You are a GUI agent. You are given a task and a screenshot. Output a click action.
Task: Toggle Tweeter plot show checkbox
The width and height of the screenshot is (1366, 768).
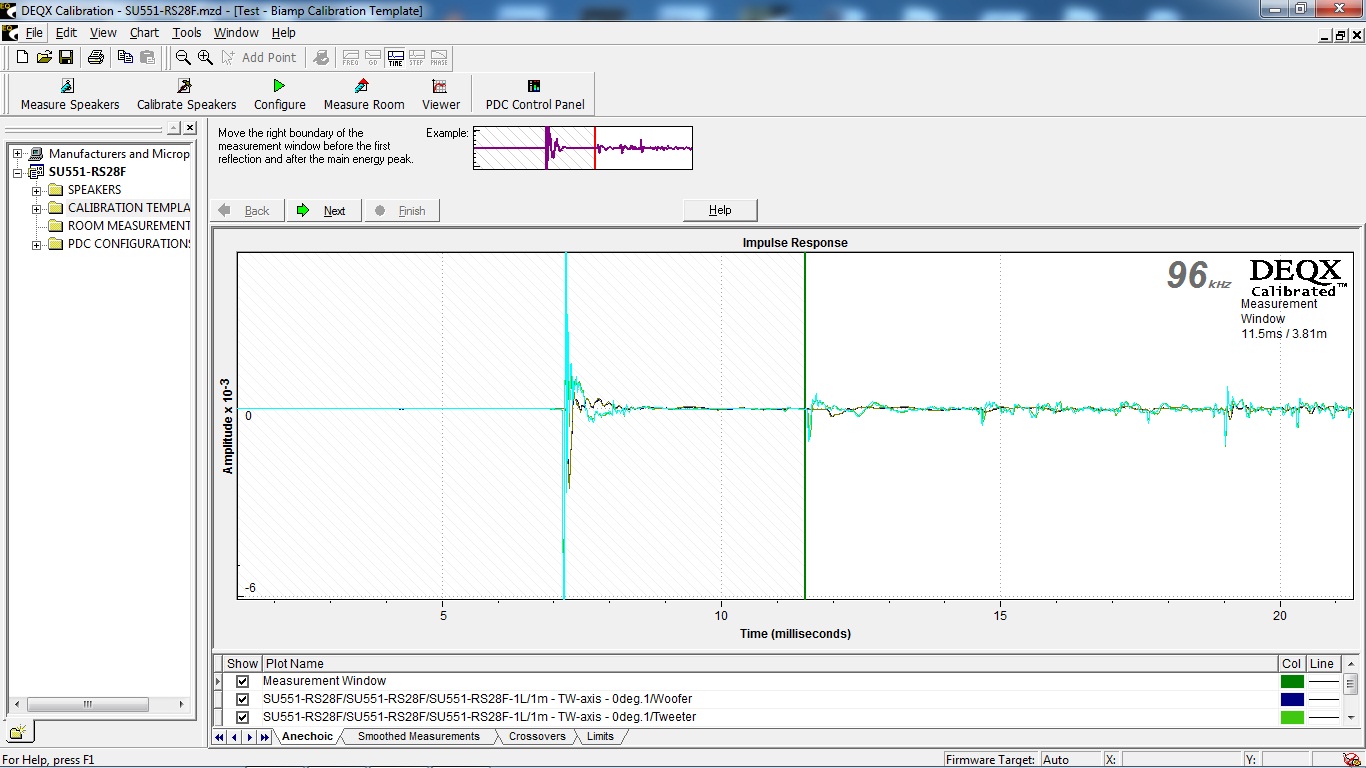coord(242,717)
